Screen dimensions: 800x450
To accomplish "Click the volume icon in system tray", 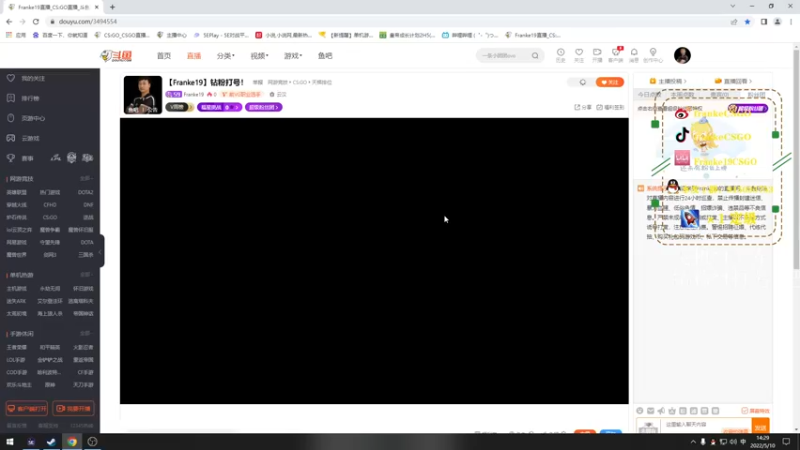I will pos(733,442).
